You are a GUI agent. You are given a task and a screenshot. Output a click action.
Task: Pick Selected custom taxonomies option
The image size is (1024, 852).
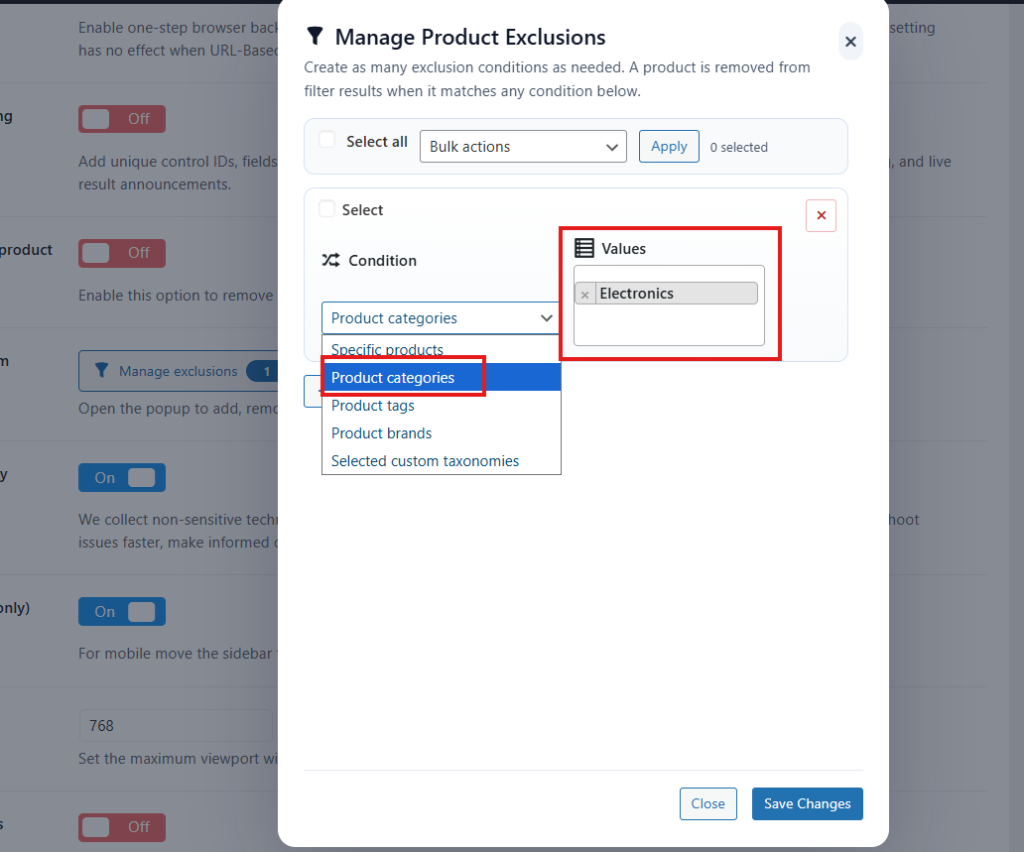[x=425, y=461]
